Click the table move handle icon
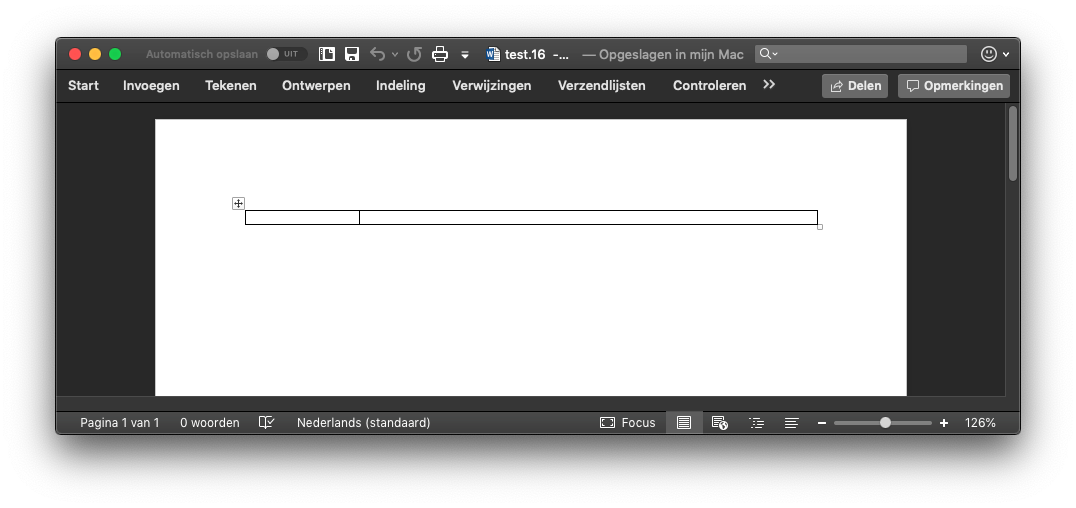This screenshot has width=1076, height=508. 238,203
